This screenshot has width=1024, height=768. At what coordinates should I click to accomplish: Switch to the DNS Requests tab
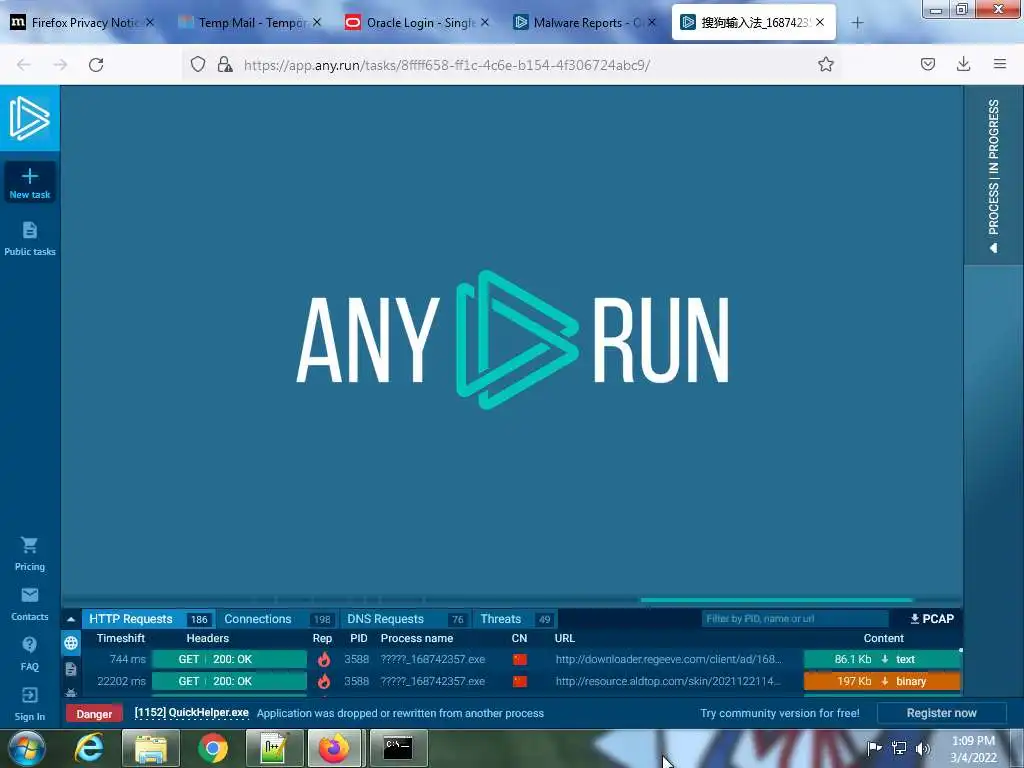[x=405, y=619]
